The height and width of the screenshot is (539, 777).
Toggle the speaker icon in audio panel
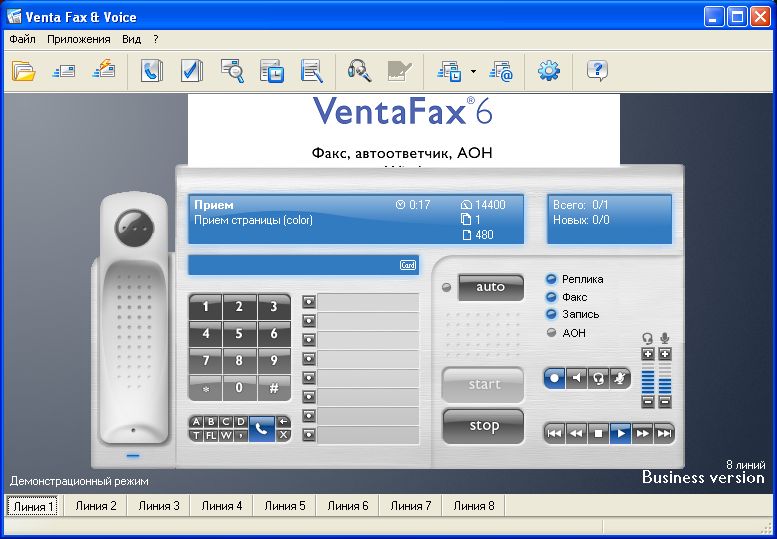pyautogui.click(x=576, y=378)
